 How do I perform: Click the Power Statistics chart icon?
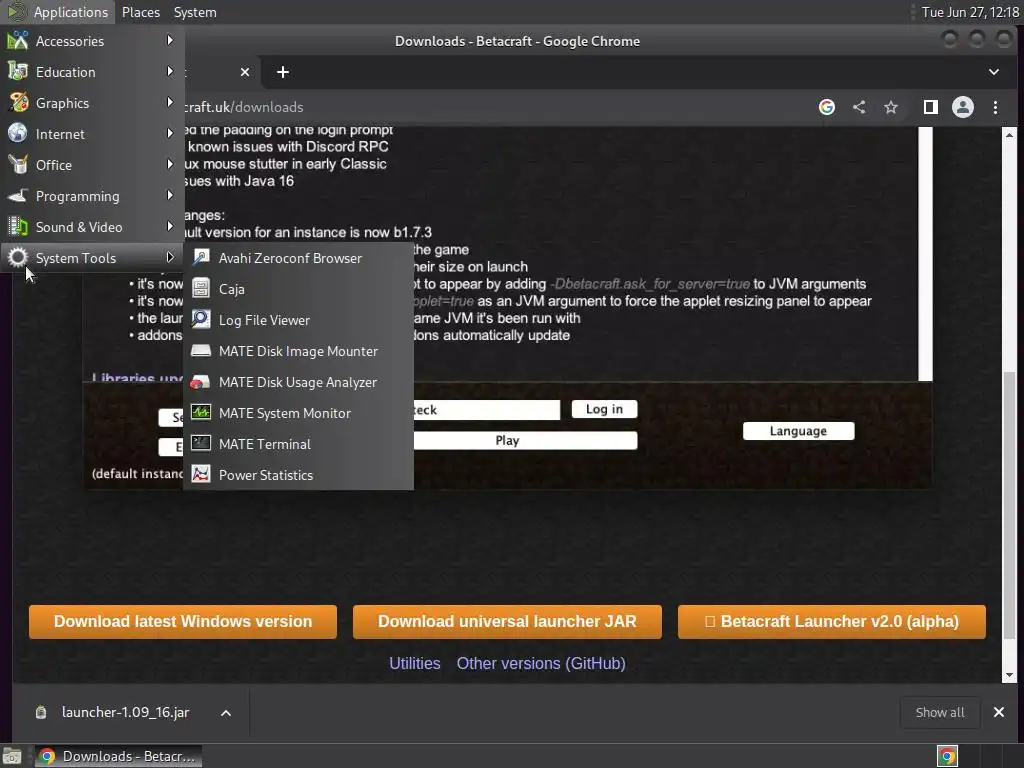[200, 474]
